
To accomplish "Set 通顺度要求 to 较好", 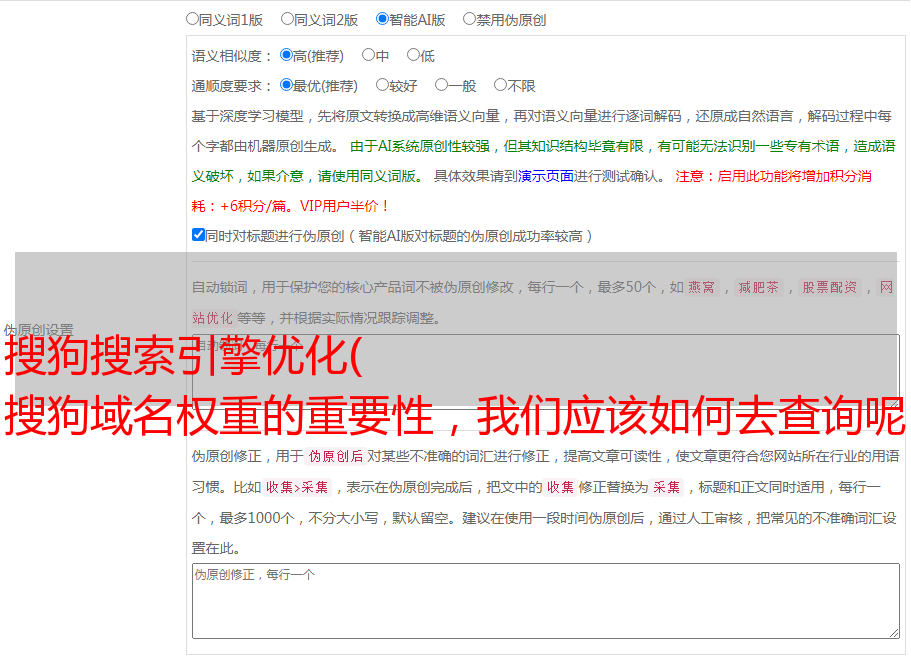I will pos(382,85).
